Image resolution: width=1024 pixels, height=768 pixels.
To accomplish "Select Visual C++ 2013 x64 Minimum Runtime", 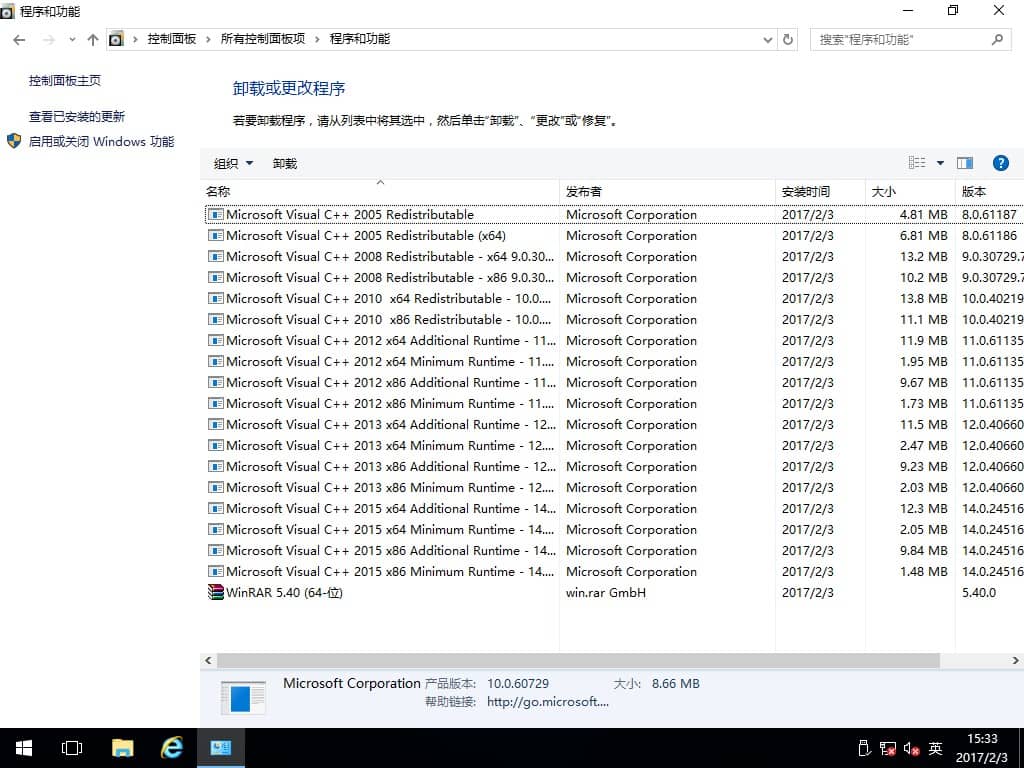I will point(614,445).
